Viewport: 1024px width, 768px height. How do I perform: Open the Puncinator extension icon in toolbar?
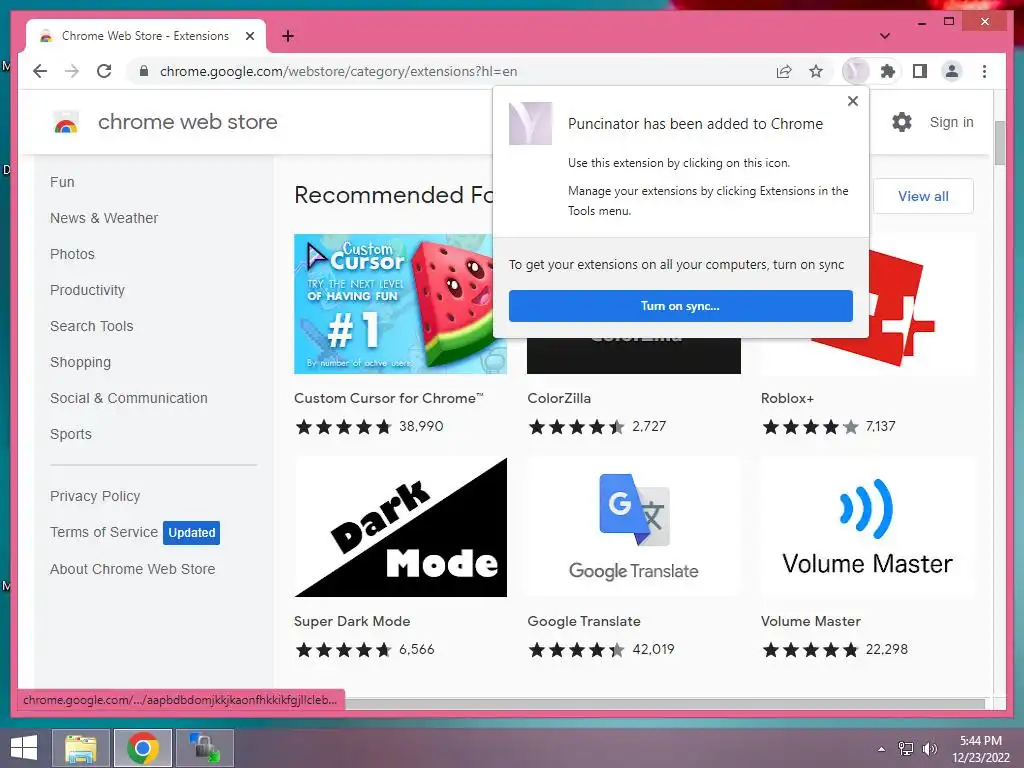[856, 71]
